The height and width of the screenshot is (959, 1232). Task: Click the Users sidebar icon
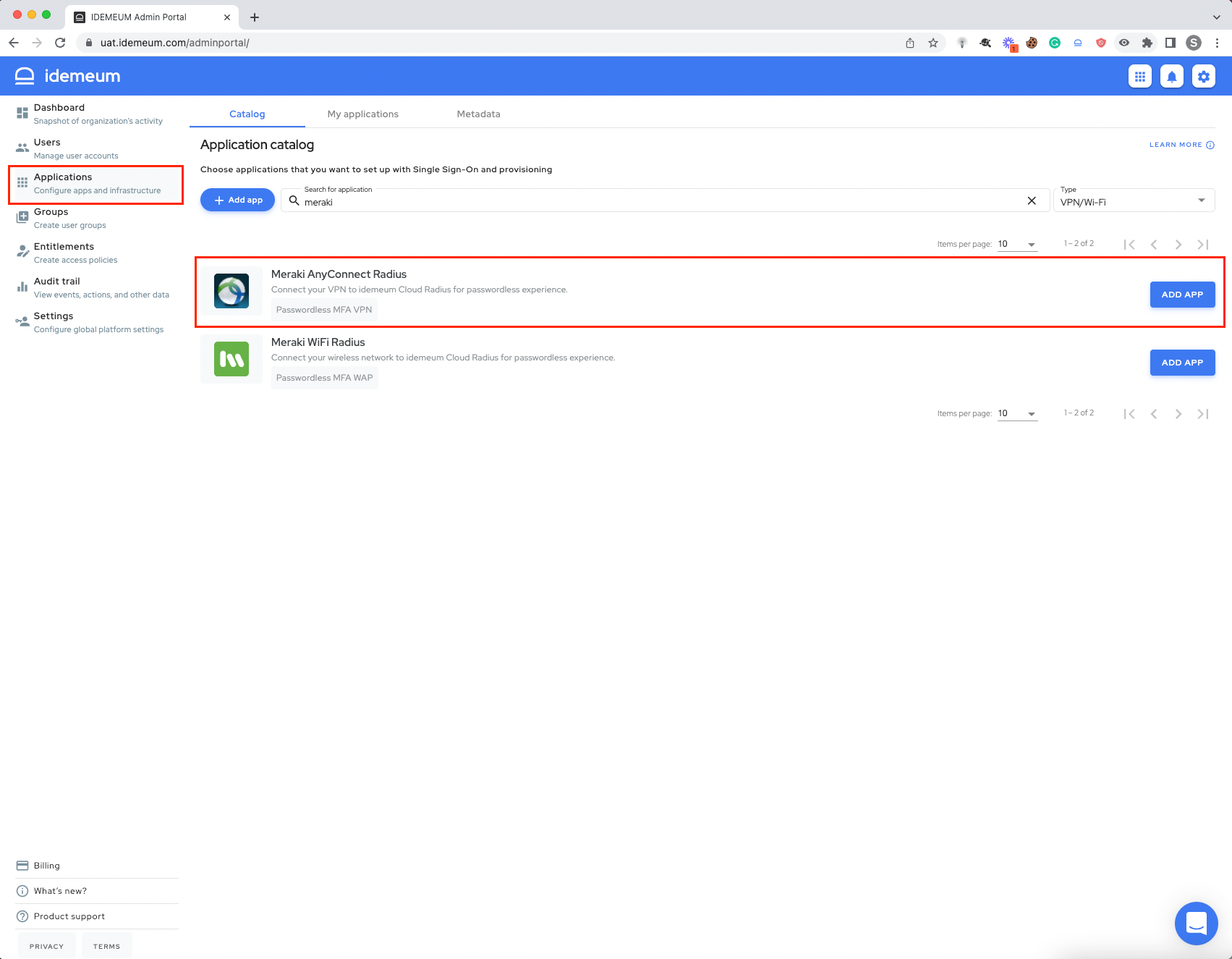[x=22, y=148]
